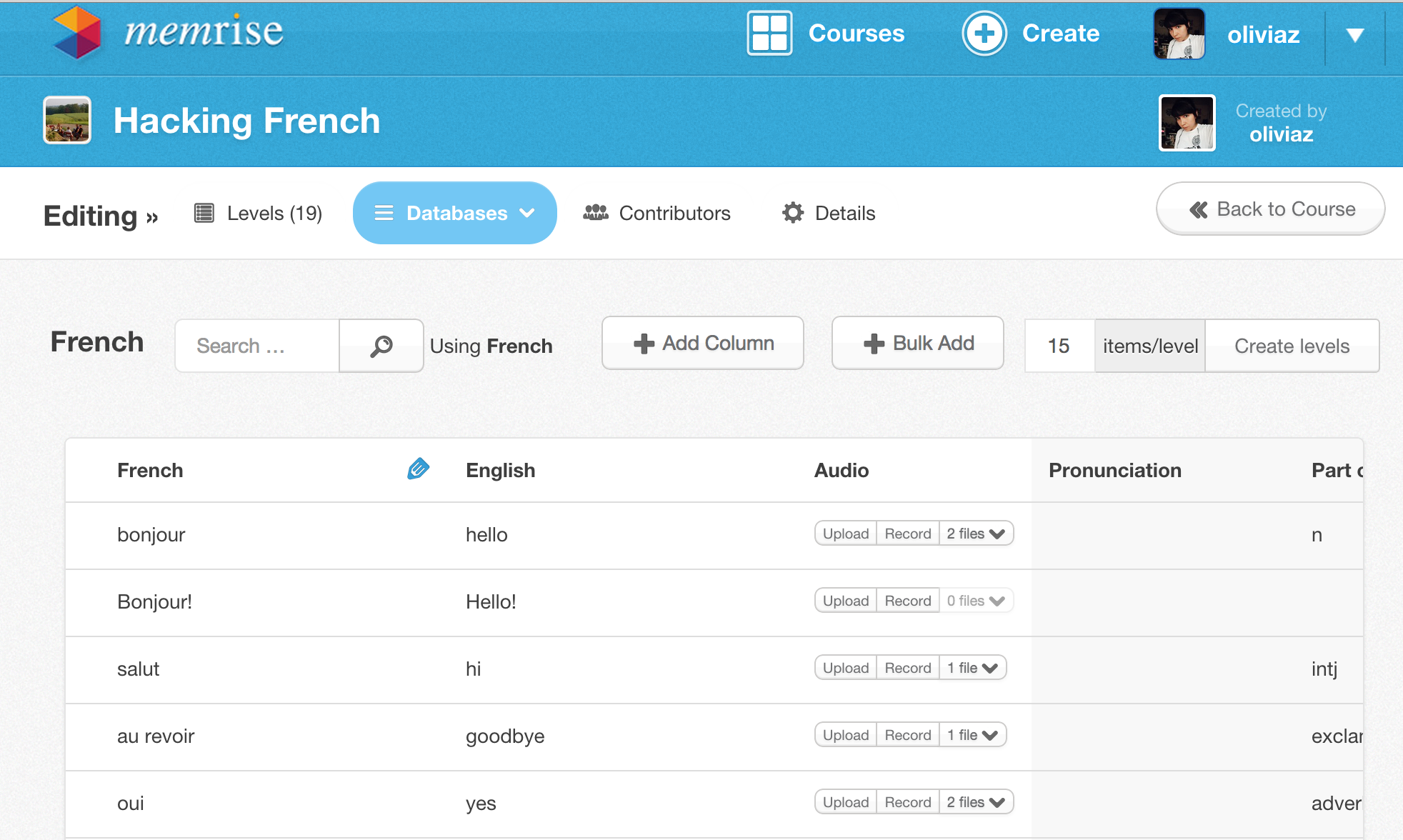Click the Memrise logo
The image size is (1403, 840).
point(167,32)
